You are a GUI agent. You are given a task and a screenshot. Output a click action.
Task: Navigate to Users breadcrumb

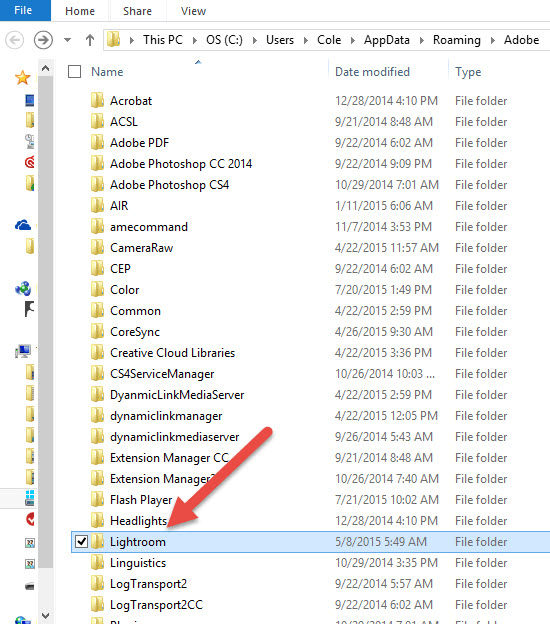click(x=280, y=40)
